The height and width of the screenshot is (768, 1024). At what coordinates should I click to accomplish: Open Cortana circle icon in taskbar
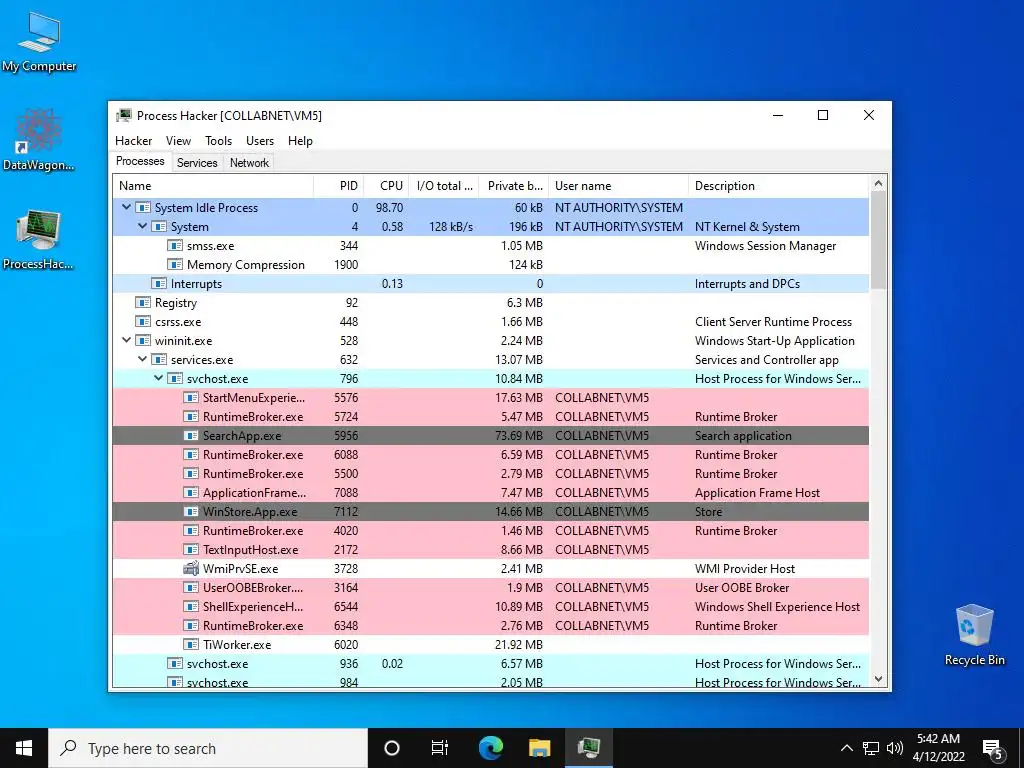pyautogui.click(x=392, y=748)
